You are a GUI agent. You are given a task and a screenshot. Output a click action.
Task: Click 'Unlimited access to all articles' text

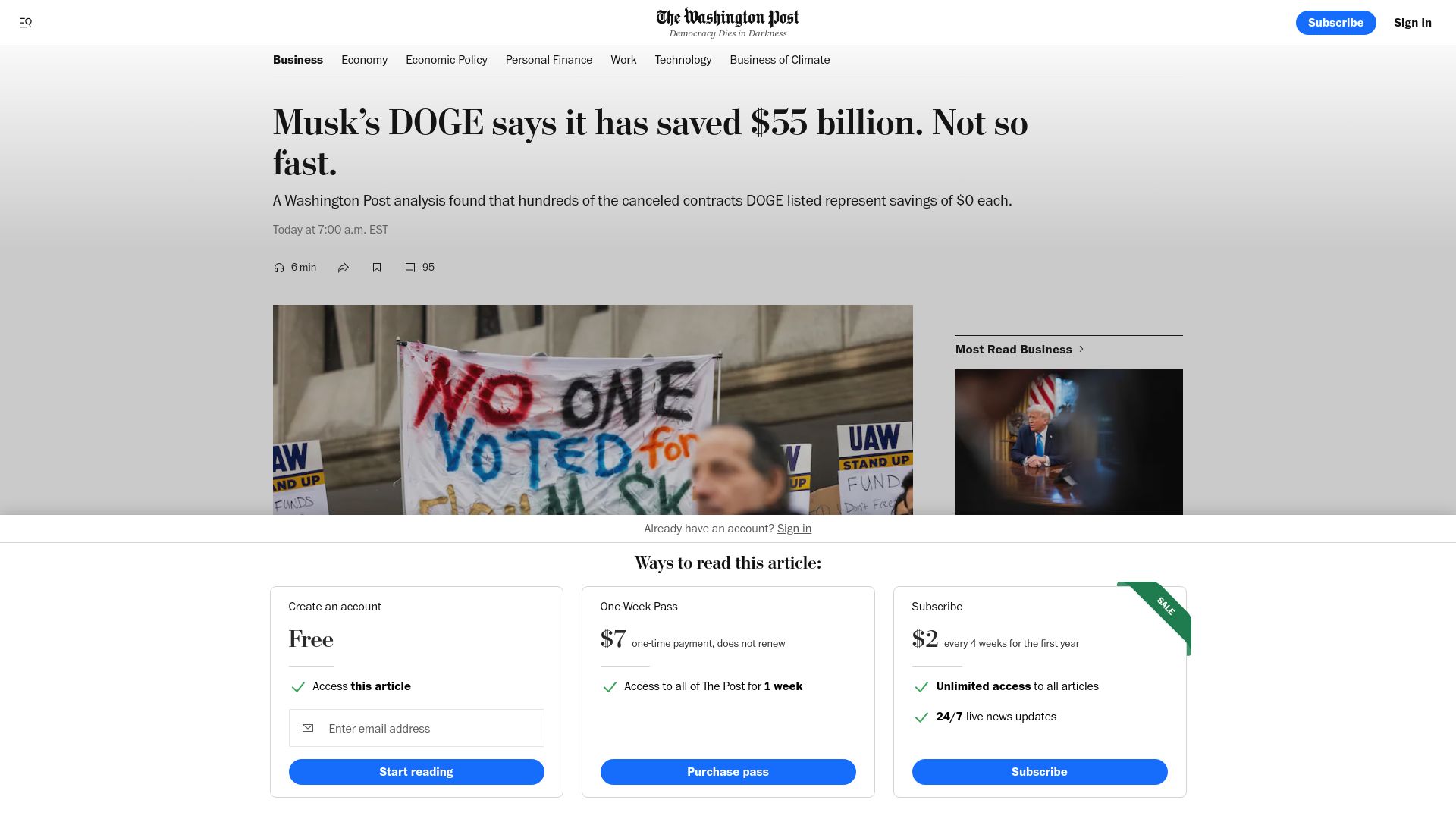(x=1017, y=686)
